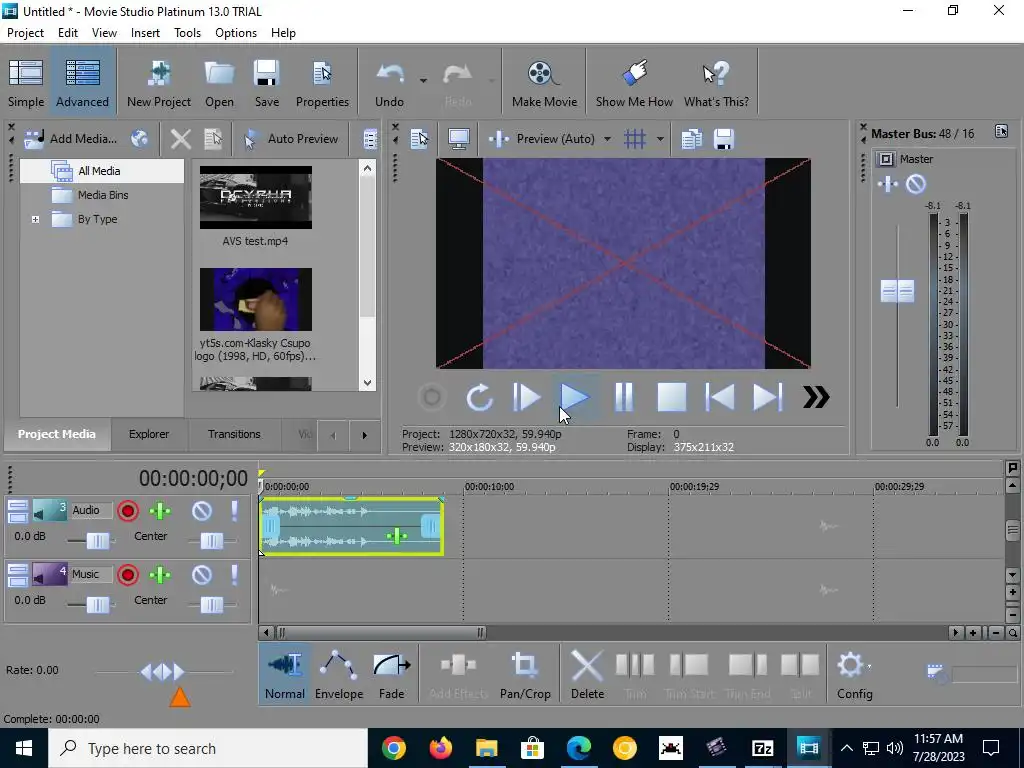Solo the Audio track
Image resolution: width=1024 pixels, height=768 pixels.
(x=234, y=511)
